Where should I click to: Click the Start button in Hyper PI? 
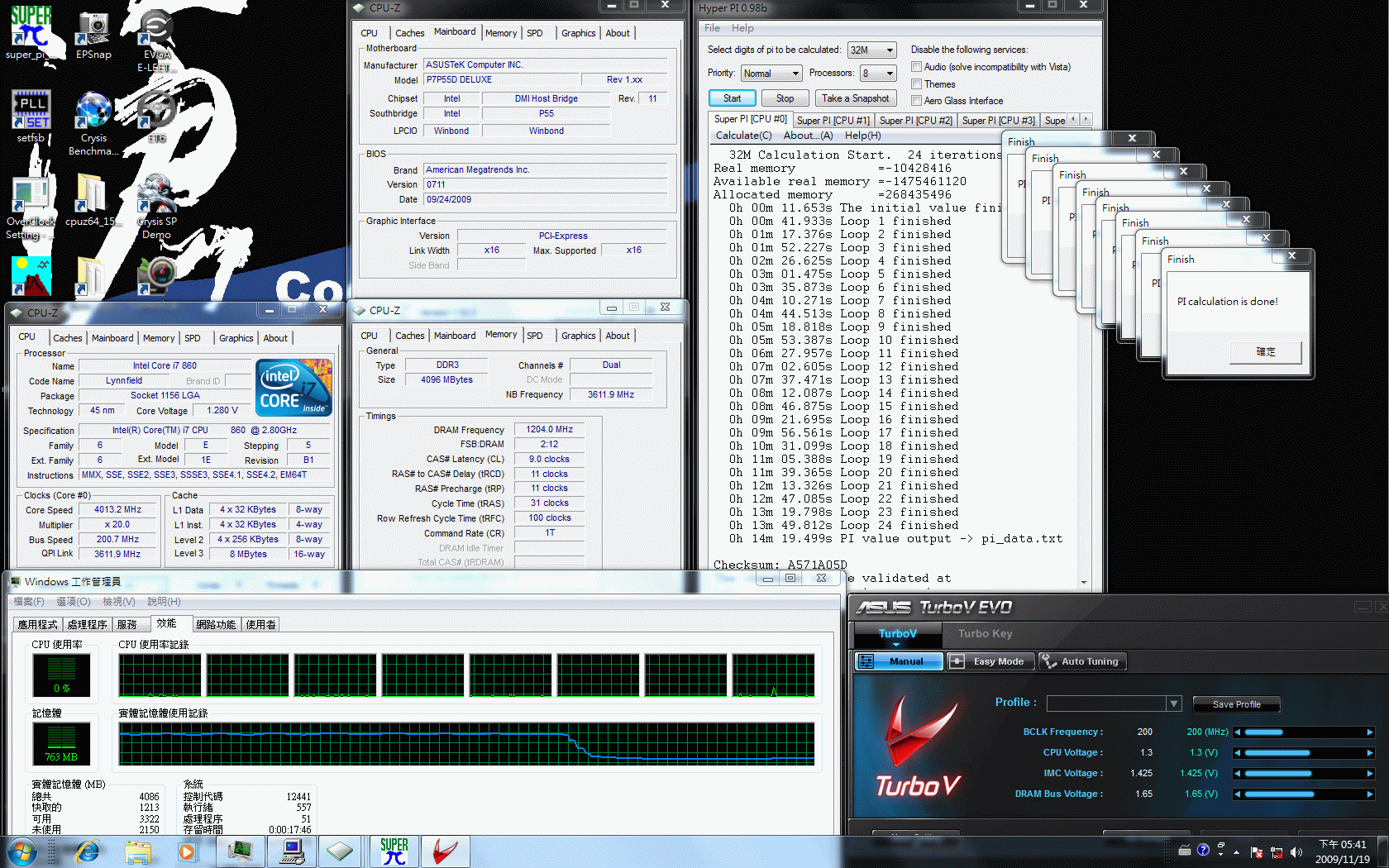(x=732, y=98)
